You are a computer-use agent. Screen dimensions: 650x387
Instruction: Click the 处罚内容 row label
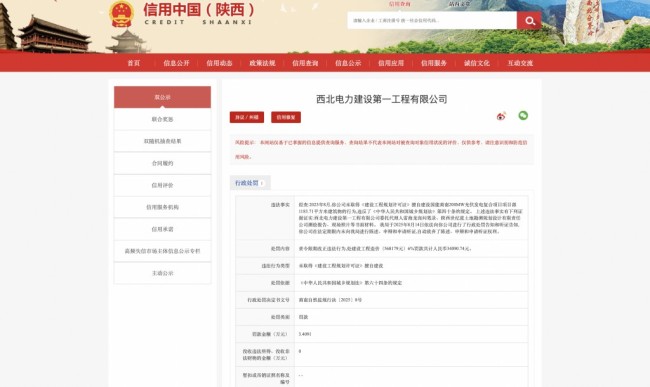[281, 249]
